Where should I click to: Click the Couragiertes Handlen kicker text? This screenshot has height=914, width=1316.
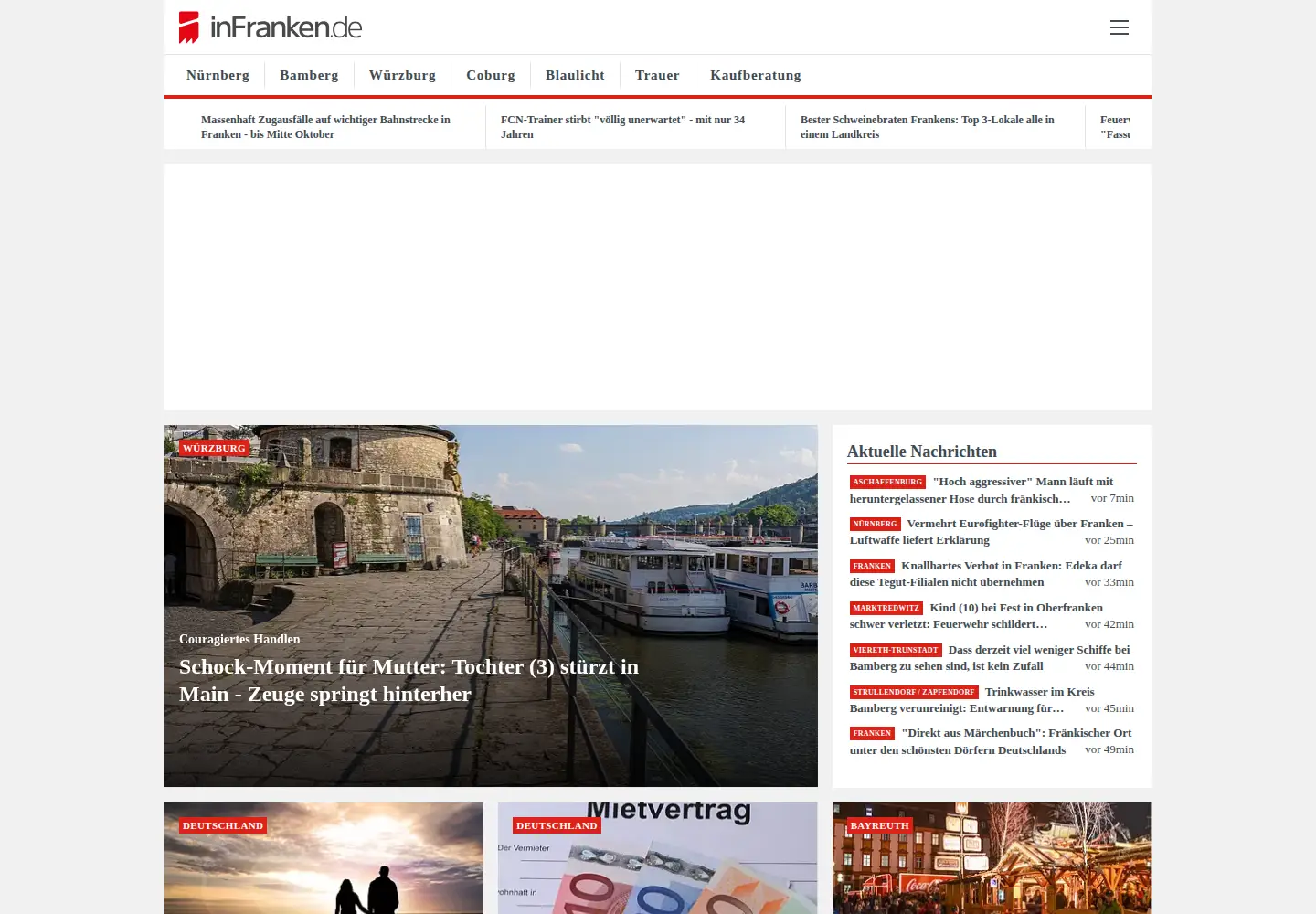coord(239,639)
